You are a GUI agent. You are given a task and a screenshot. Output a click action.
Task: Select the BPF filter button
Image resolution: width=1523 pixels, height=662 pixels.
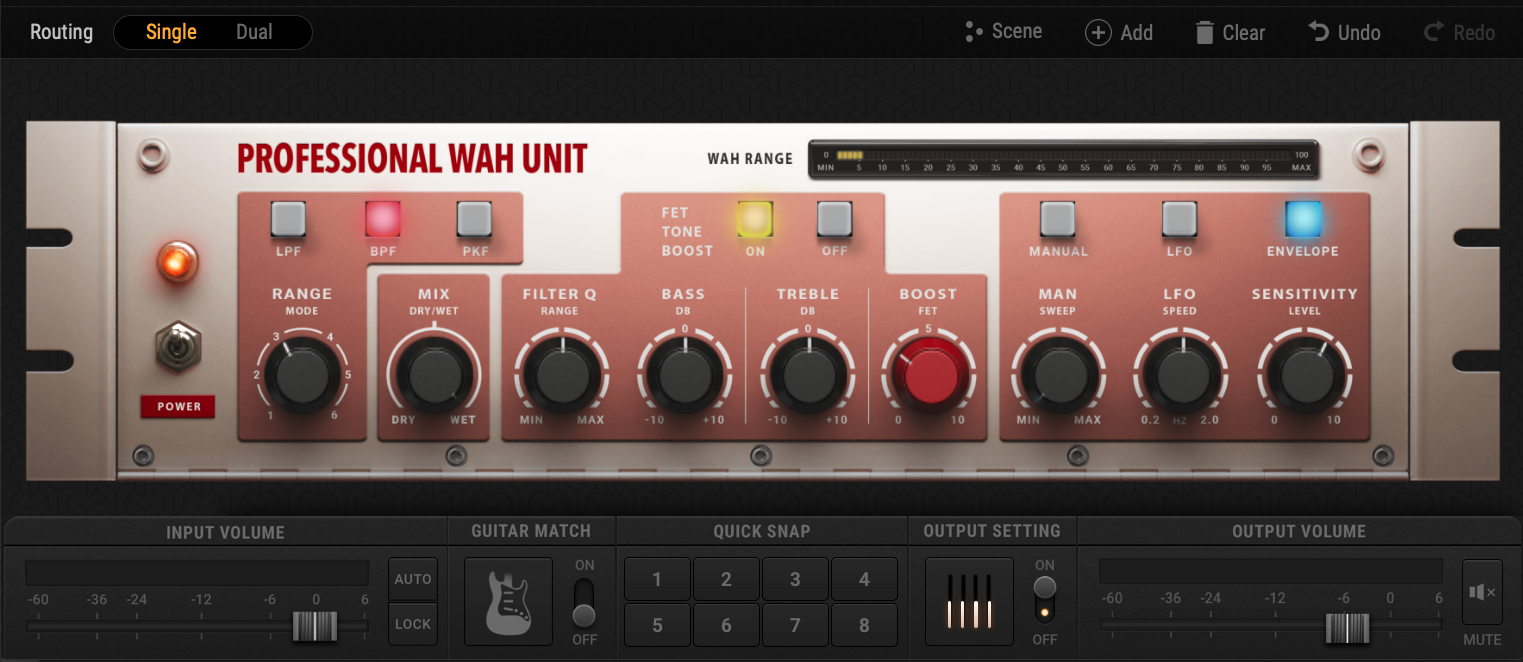(x=383, y=218)
